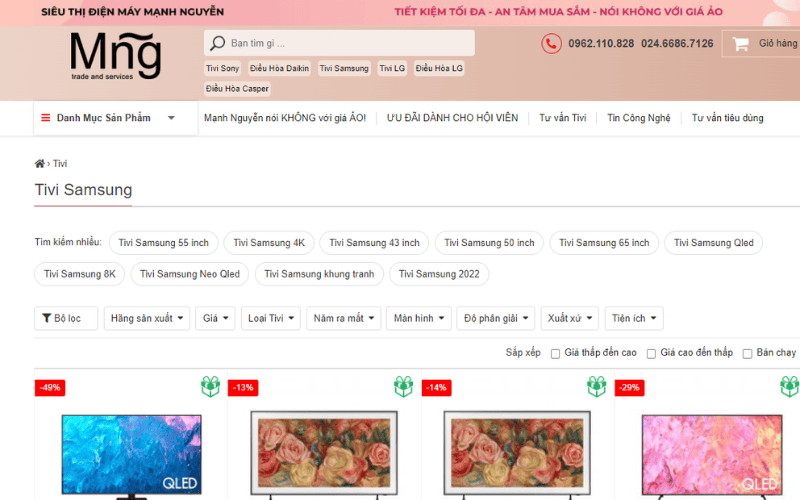Viewport: 800px width, 500px height.
Task: Click the gift icon on the -49% product
Action: [x=210, y=386]
